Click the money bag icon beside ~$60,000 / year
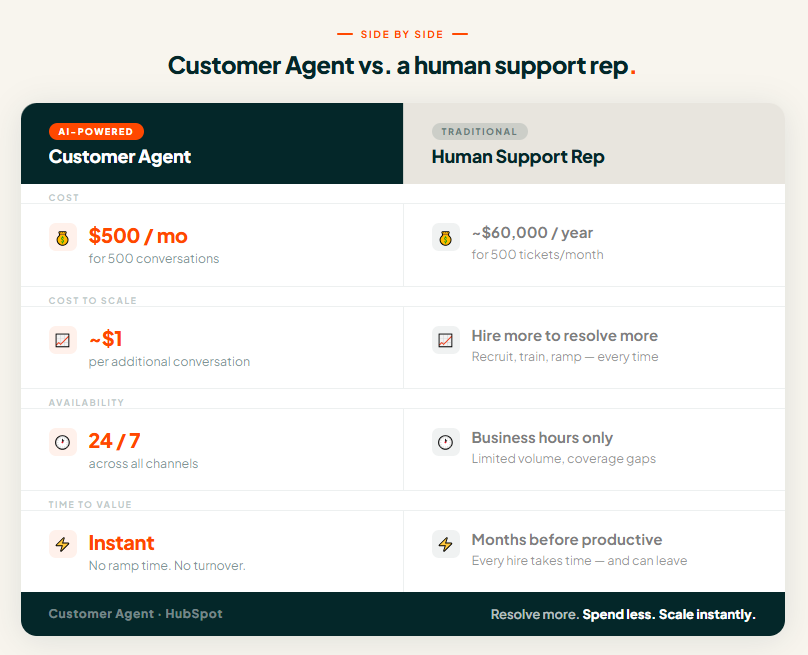The image size is (808, 655). coord(446,237)
